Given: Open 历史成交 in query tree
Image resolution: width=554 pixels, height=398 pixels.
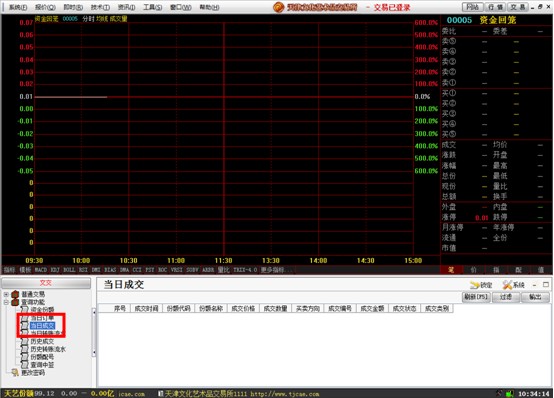Looking at the screenshot, I should [x=42, y=341].
